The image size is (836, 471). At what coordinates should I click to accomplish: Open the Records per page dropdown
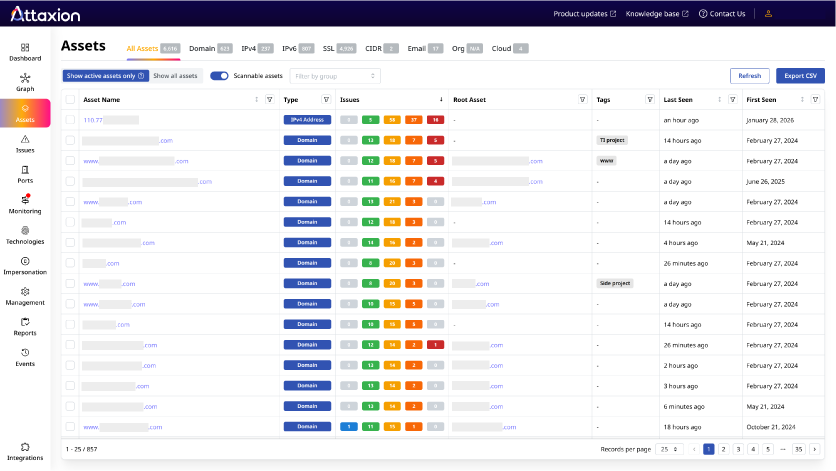point(669,449)
